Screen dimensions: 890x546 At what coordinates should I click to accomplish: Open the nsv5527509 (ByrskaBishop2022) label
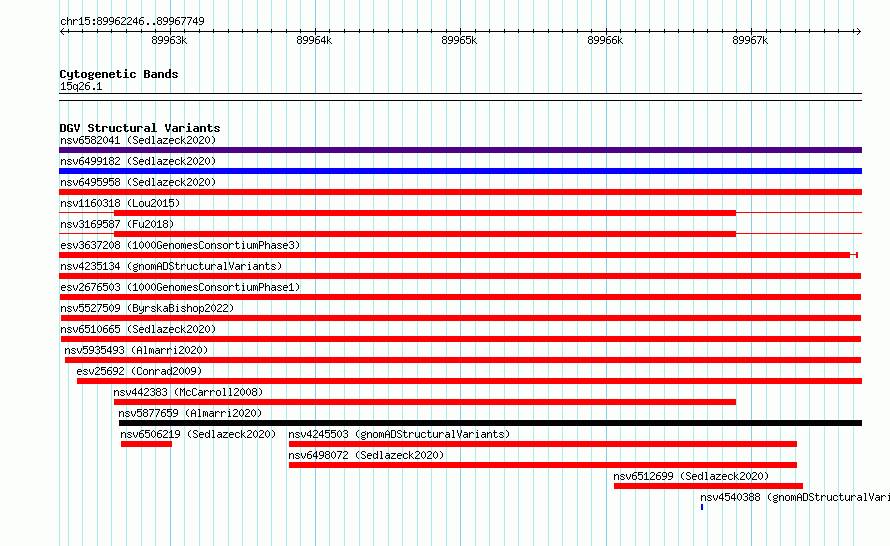[147, 308]
